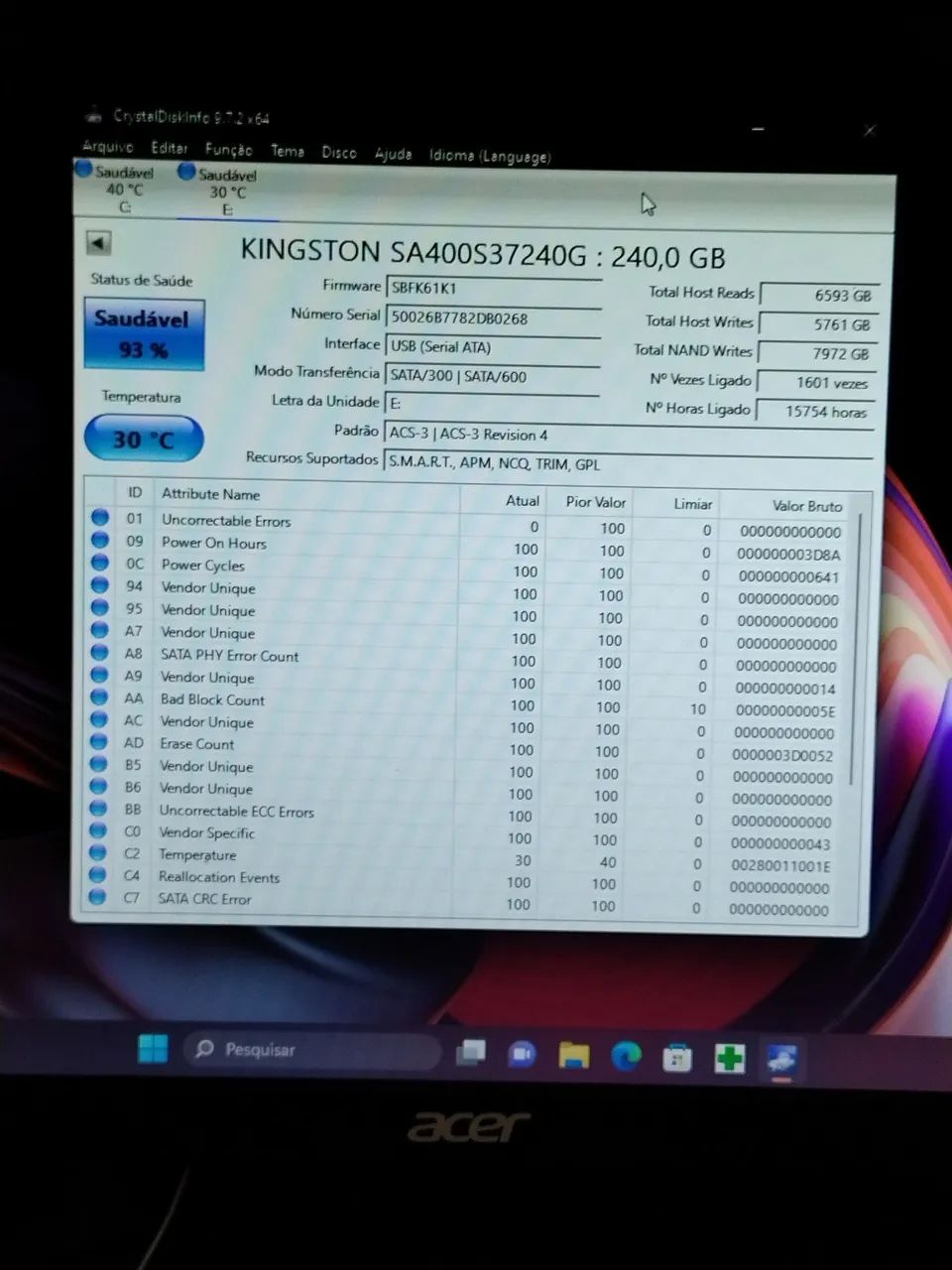
Task: Click the status icon for Temperature row
Action: [97, 852]
